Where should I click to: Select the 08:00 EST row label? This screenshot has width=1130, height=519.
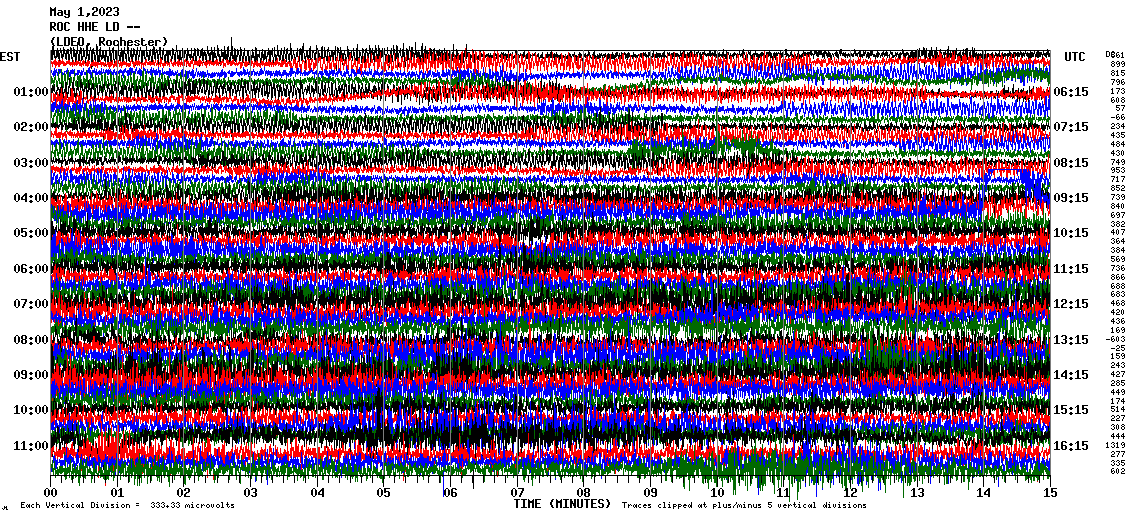coord(31,340)
